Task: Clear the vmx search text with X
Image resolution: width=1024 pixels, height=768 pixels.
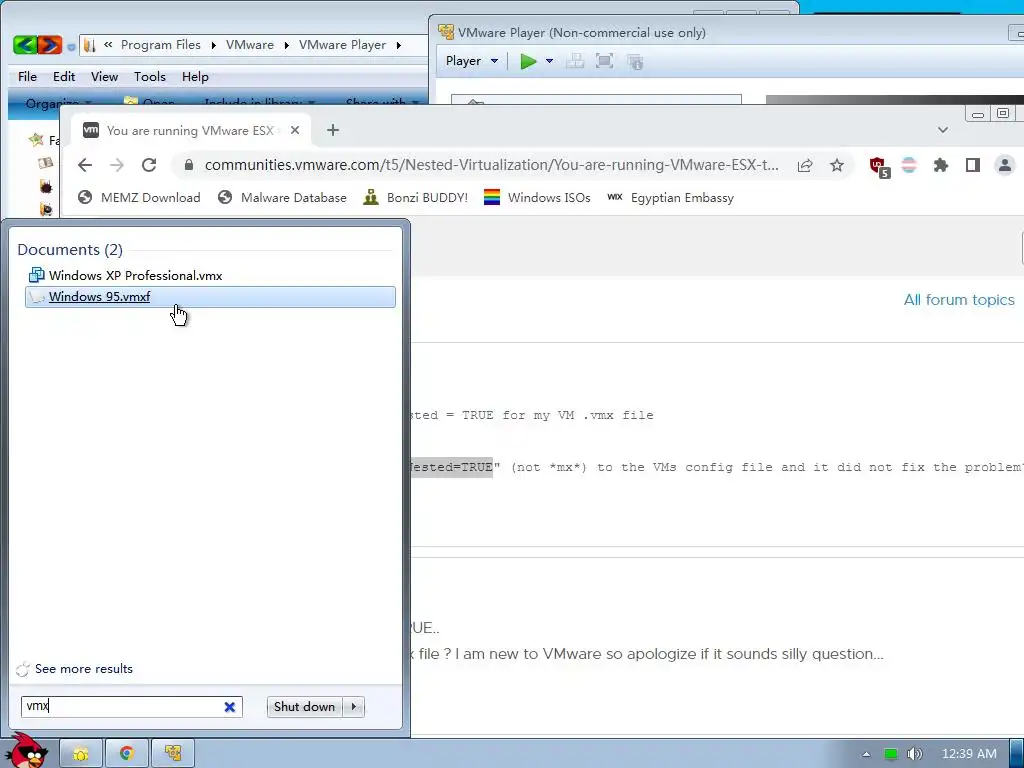Action: [230, 707]
